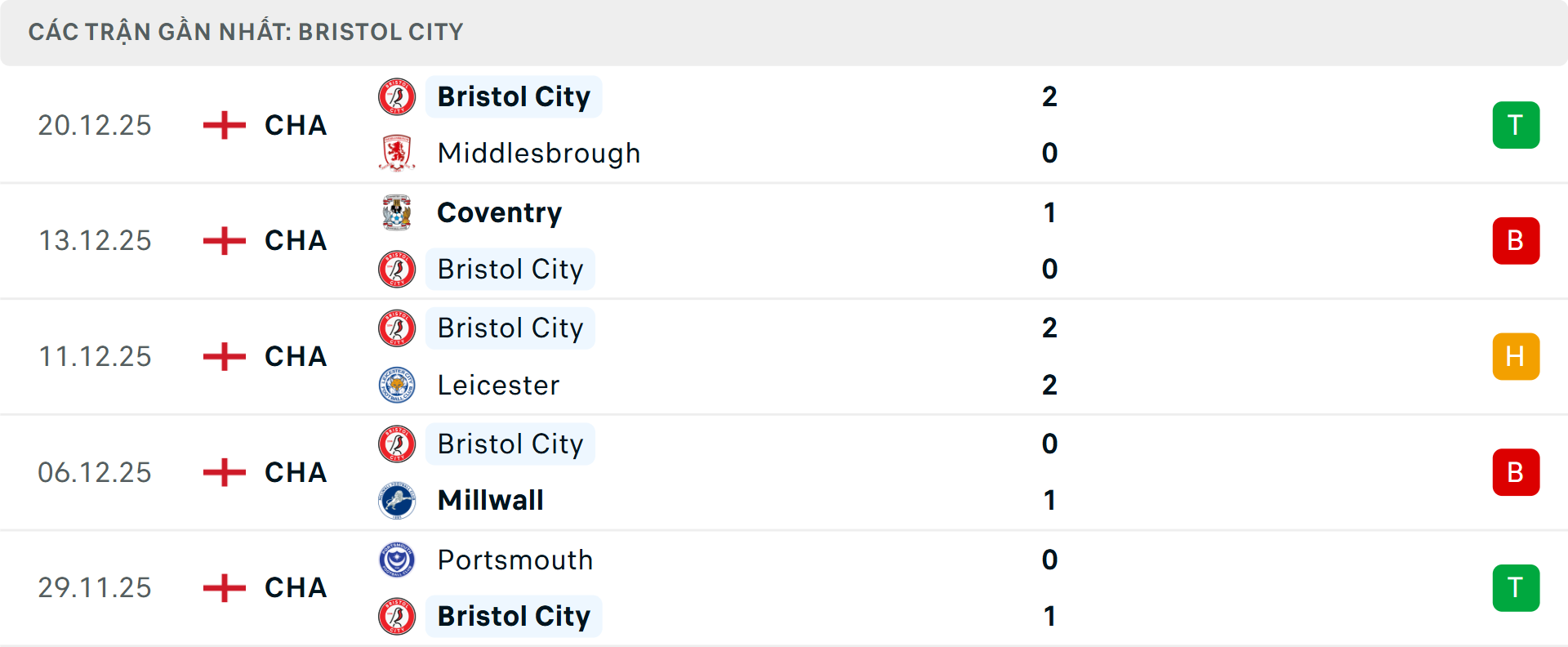Click the date 06.12.25 of the Millwall match
The width and height of the screenshot is (1568, 647).
click(95, 472)
